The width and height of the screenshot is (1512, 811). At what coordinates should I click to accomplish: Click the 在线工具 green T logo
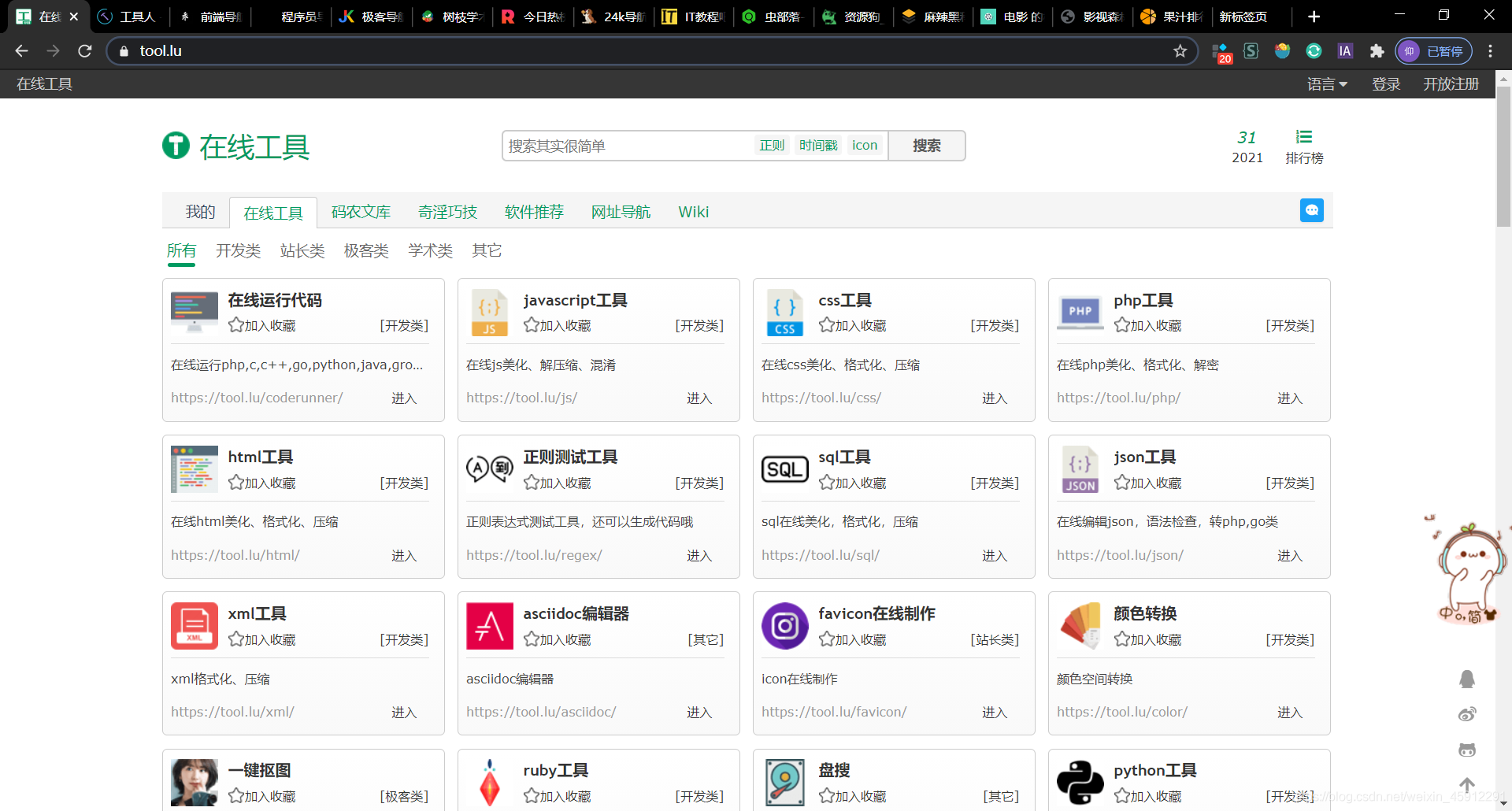pyautogui.click(x=176, y=146)
